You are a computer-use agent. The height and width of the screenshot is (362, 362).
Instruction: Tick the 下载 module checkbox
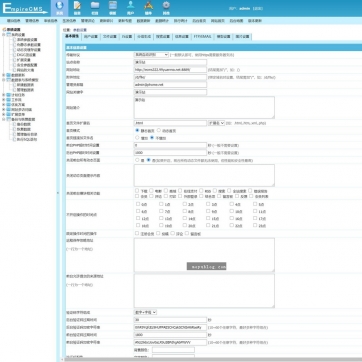click(137, 191)
